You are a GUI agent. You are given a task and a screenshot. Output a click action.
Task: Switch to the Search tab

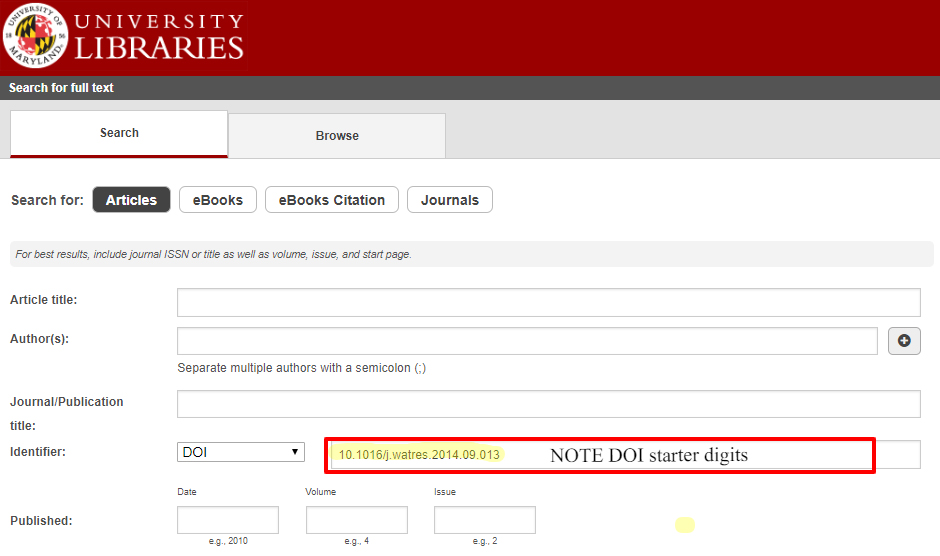[x=119, y=133]
